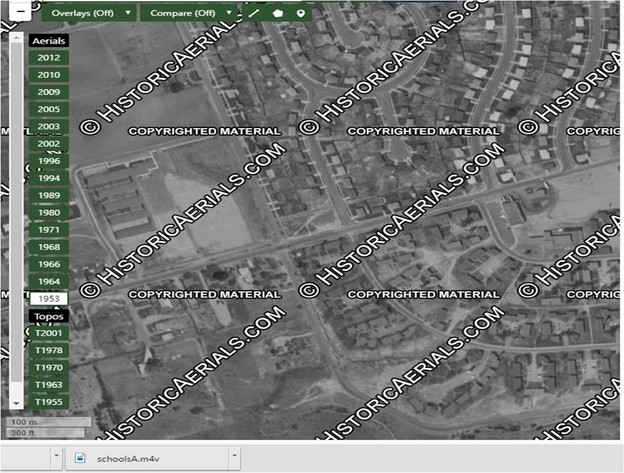This screenshot has width=624, height=473.
Task: Click the 100 m scale bar
Action: coord(49,422)
